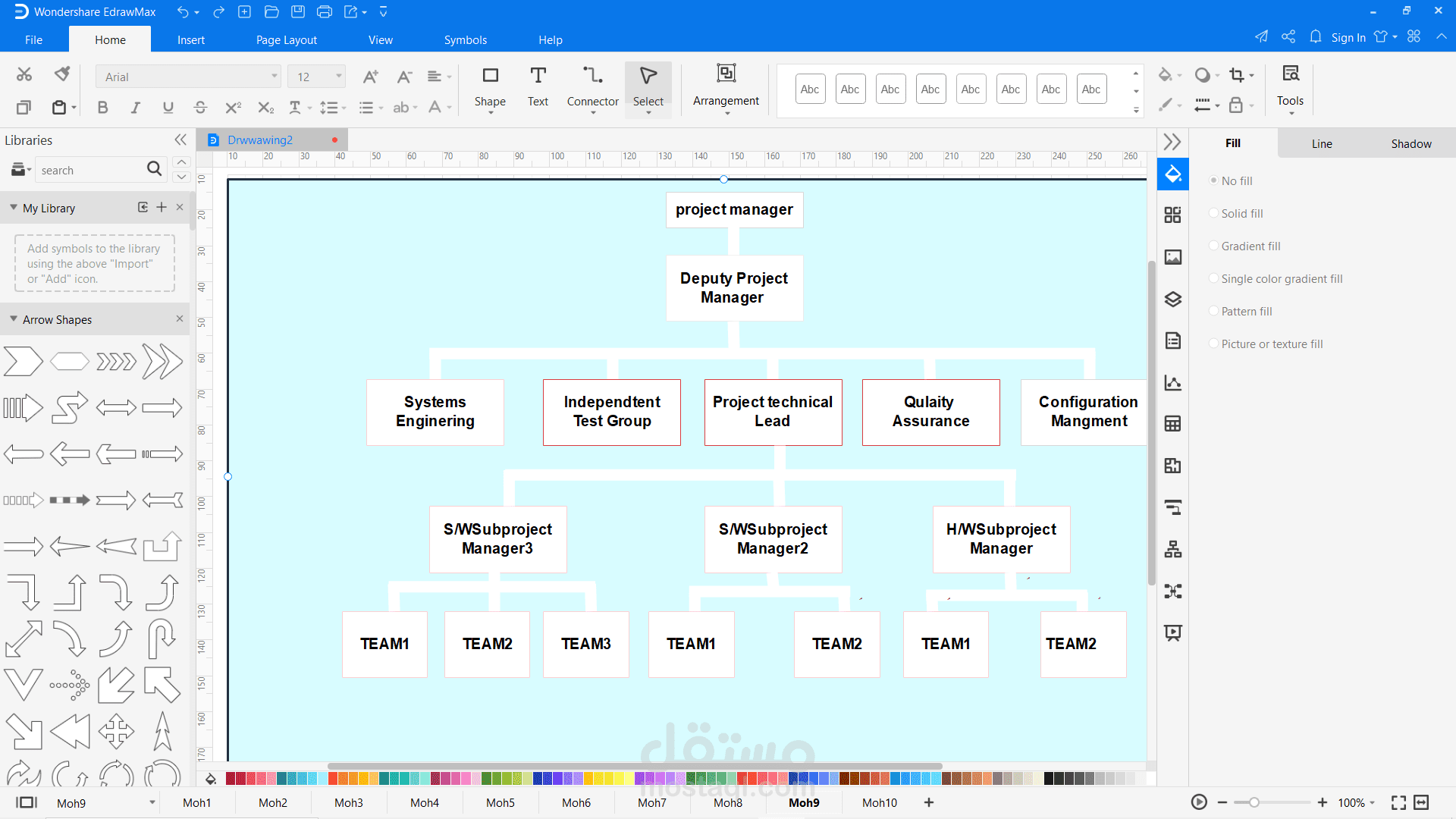The image size is (1456, 819).
Task: Pick the first red swatch in the palette
Action: point(231,778)
